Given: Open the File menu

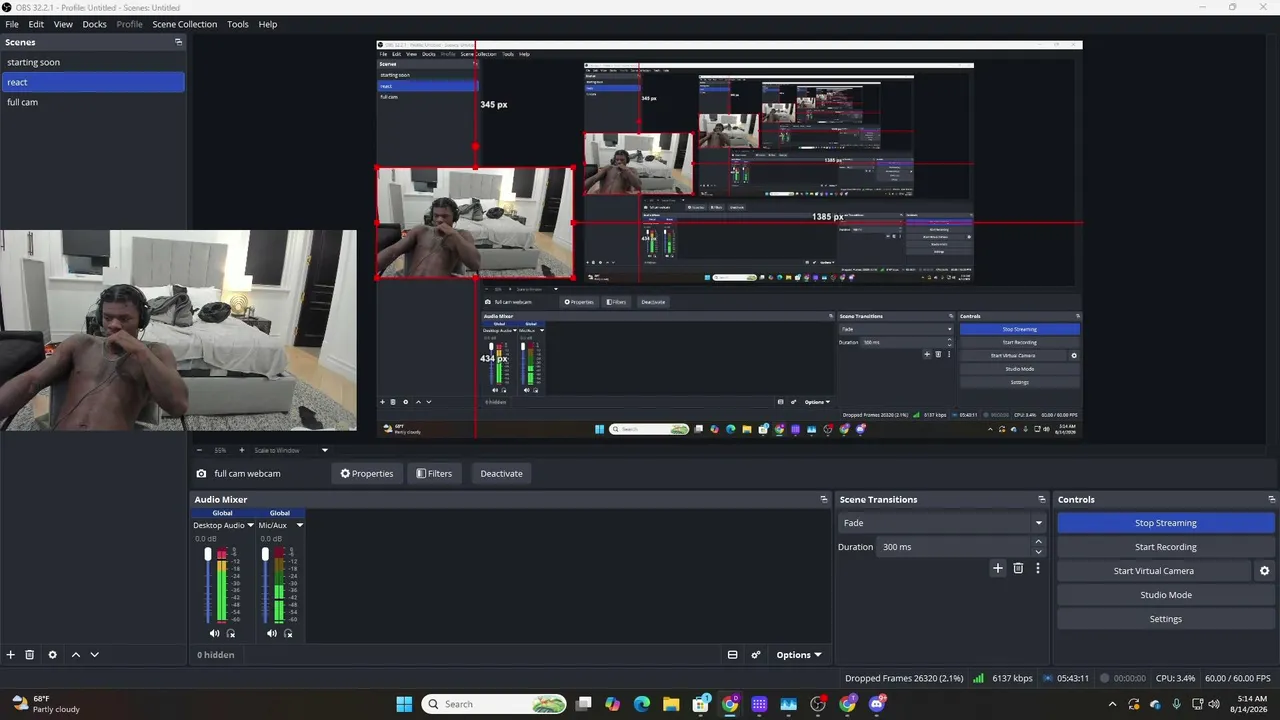Looking at the screenshot, I should 12,24.
